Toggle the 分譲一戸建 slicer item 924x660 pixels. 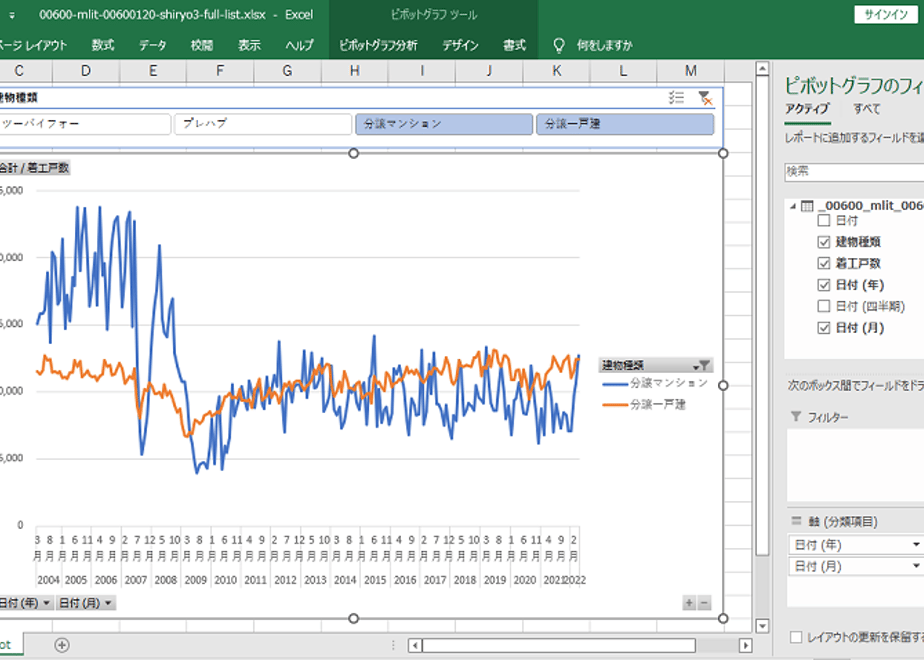point(625,124)
